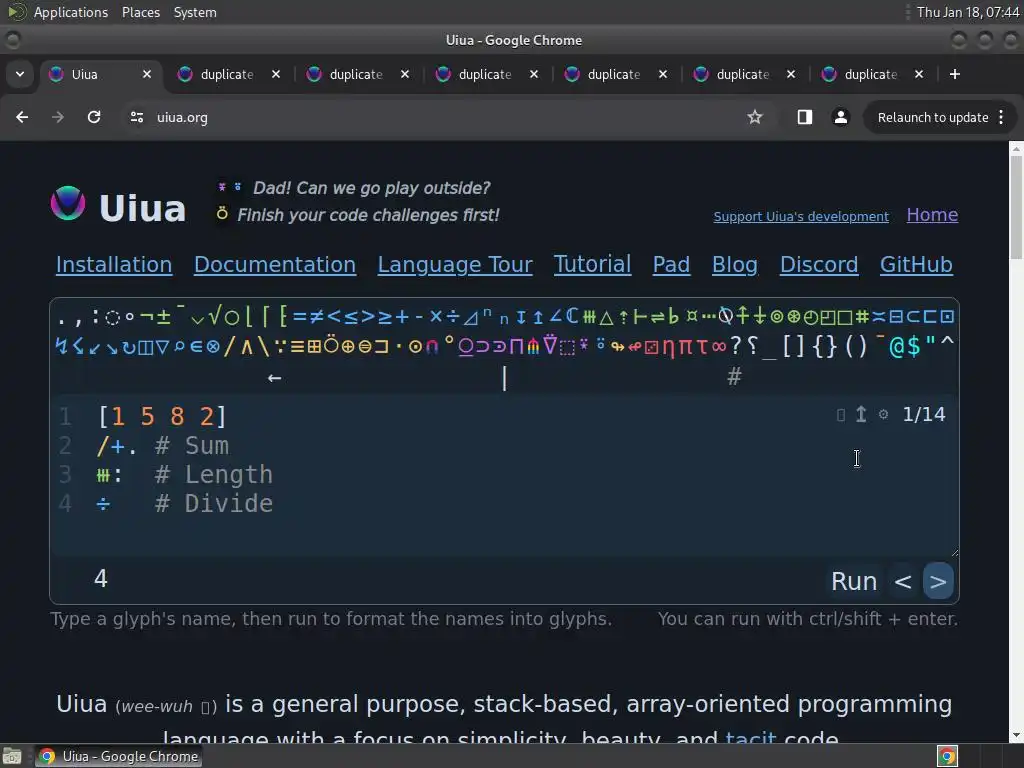
Task: Insert the less-or-equal (≤) glyph
Action: point(351,317)
